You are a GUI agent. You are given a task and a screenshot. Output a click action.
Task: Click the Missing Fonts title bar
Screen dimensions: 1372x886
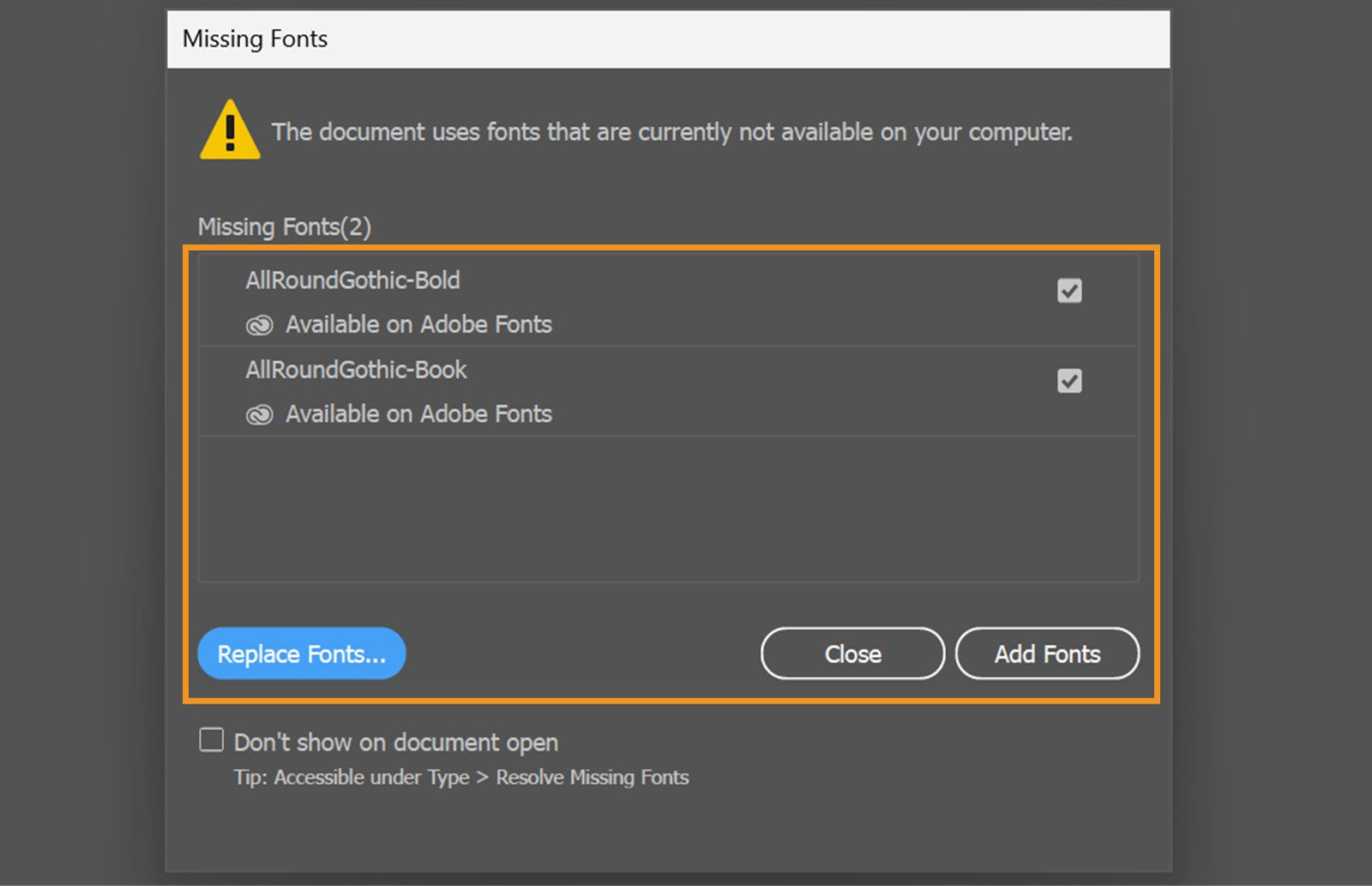click(x=254, y=39)
